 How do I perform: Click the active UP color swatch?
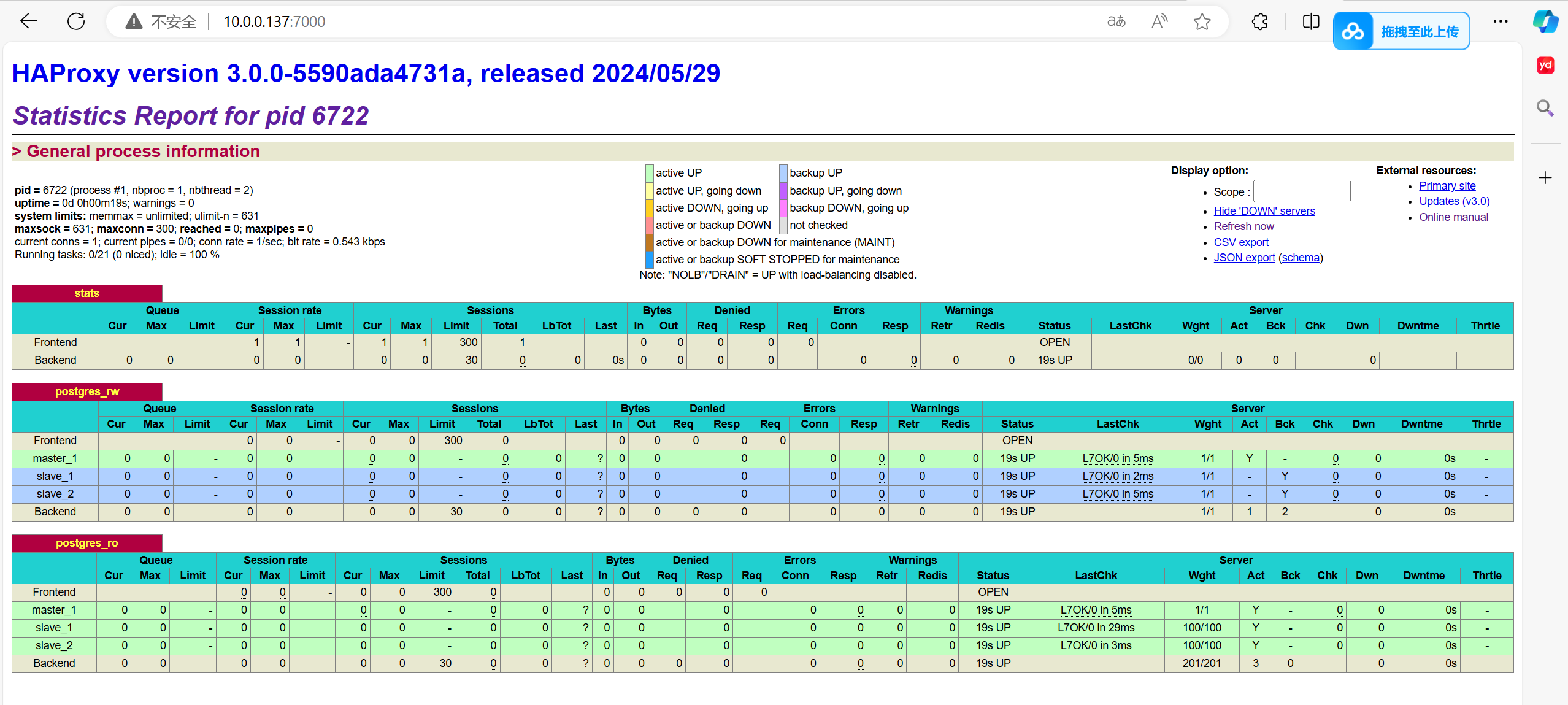pyautogui.click(x=649, y=173)
